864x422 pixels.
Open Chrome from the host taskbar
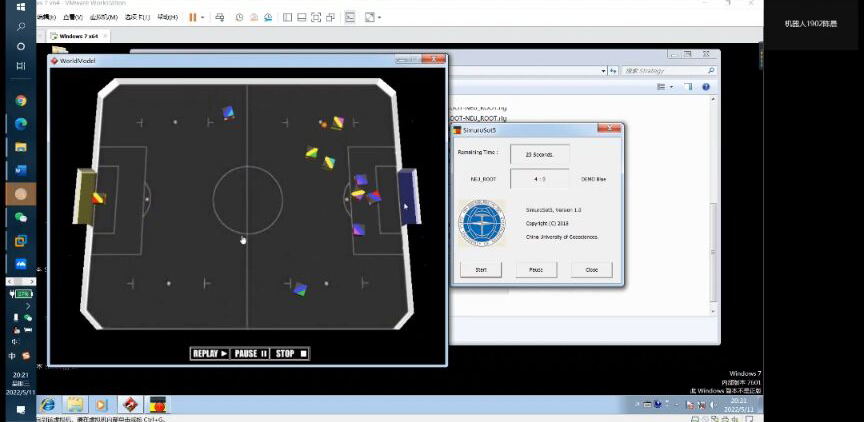pos(21,101)
